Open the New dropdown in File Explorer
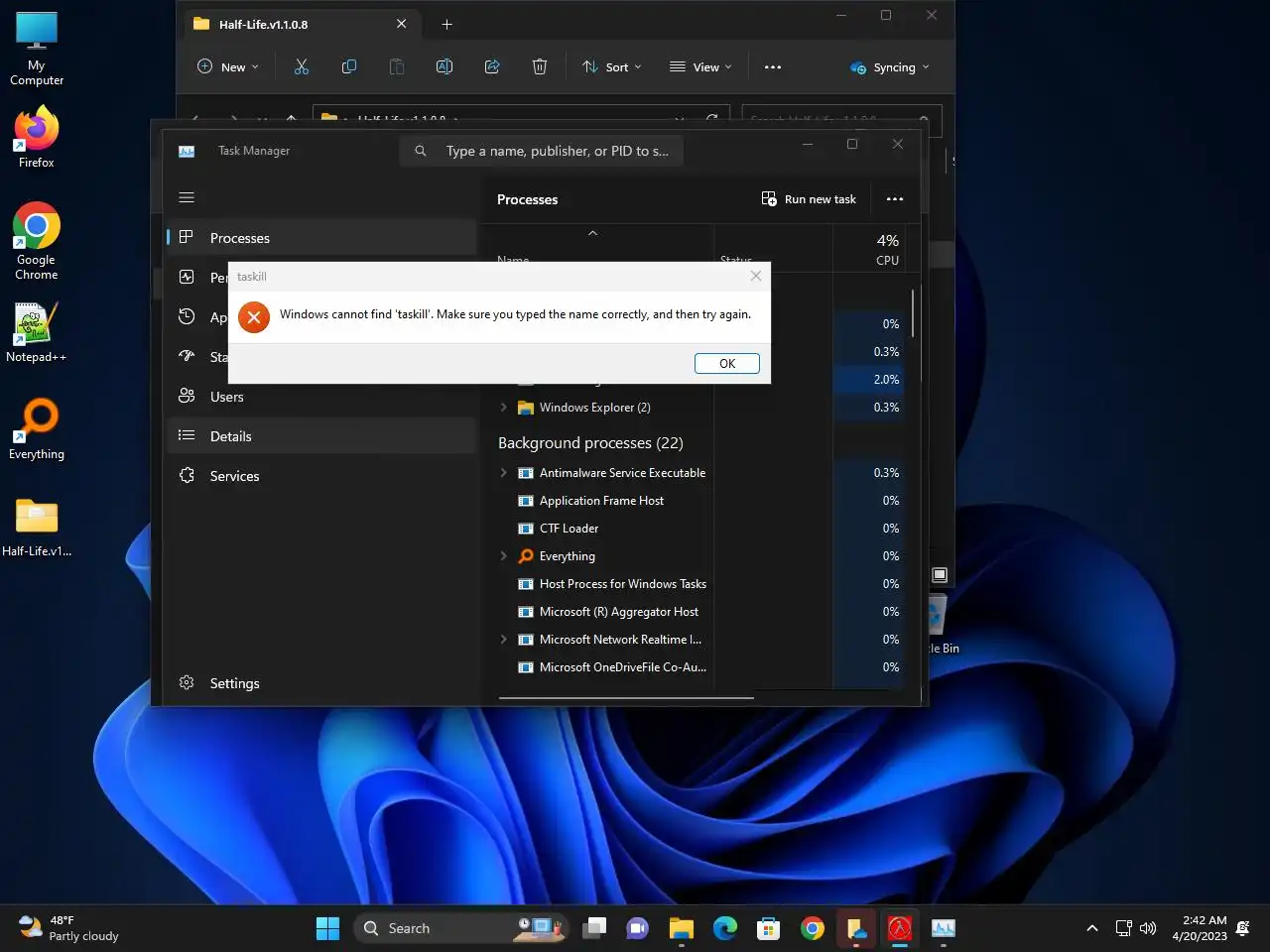 point(228,67)
